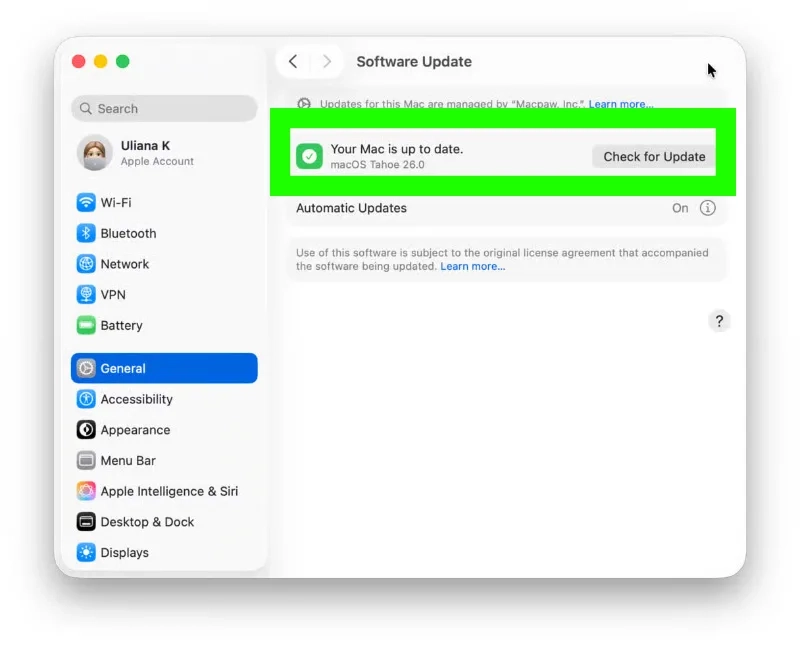Open the Accessibility settings icon

[x=86, y=399]
